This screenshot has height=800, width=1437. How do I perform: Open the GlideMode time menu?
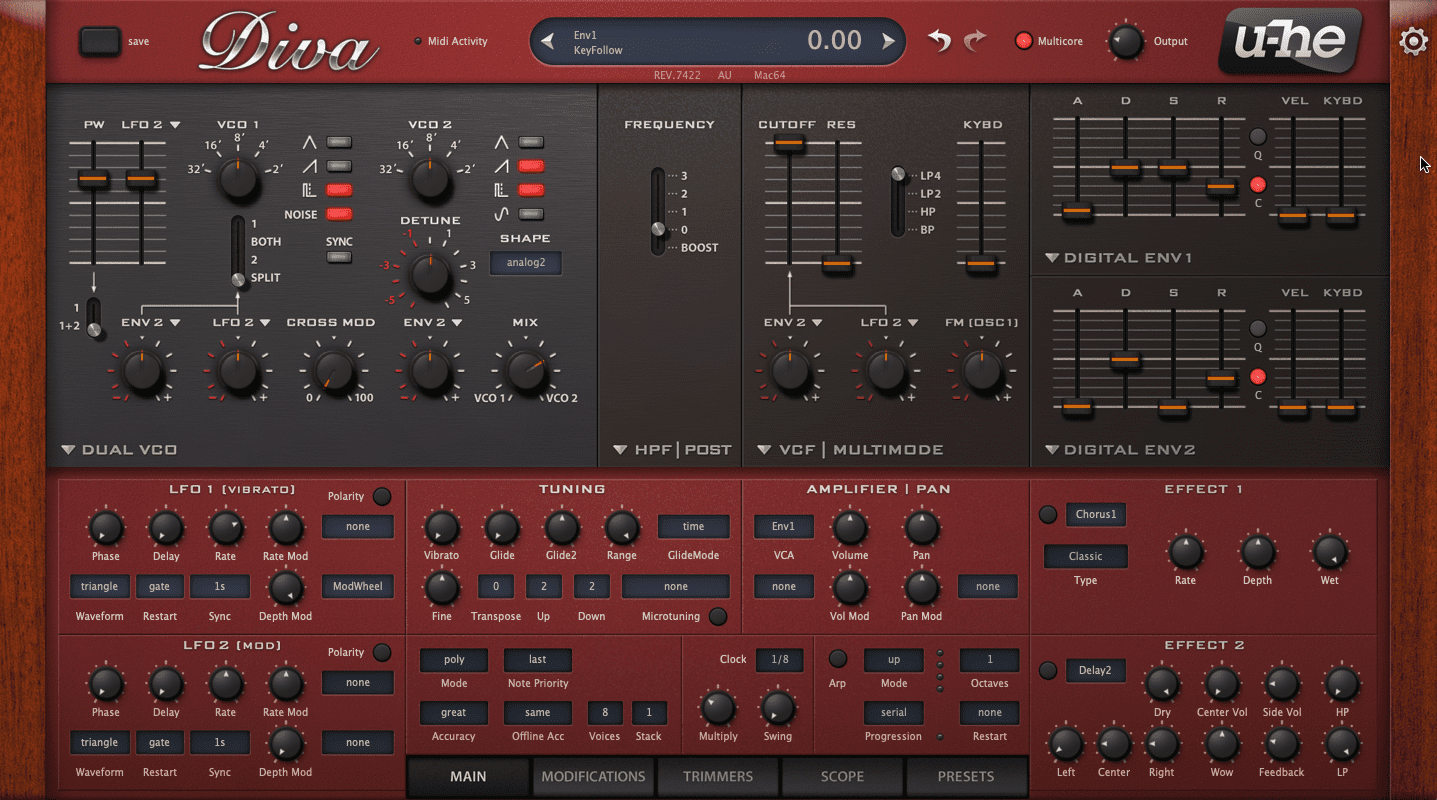pyautogui.click(x=694, y=527)
